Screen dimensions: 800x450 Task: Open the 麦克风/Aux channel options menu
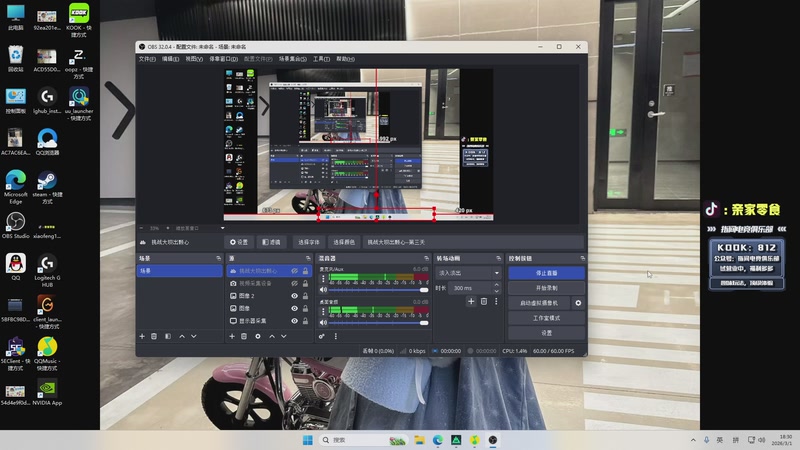click(x=323, y=279)
